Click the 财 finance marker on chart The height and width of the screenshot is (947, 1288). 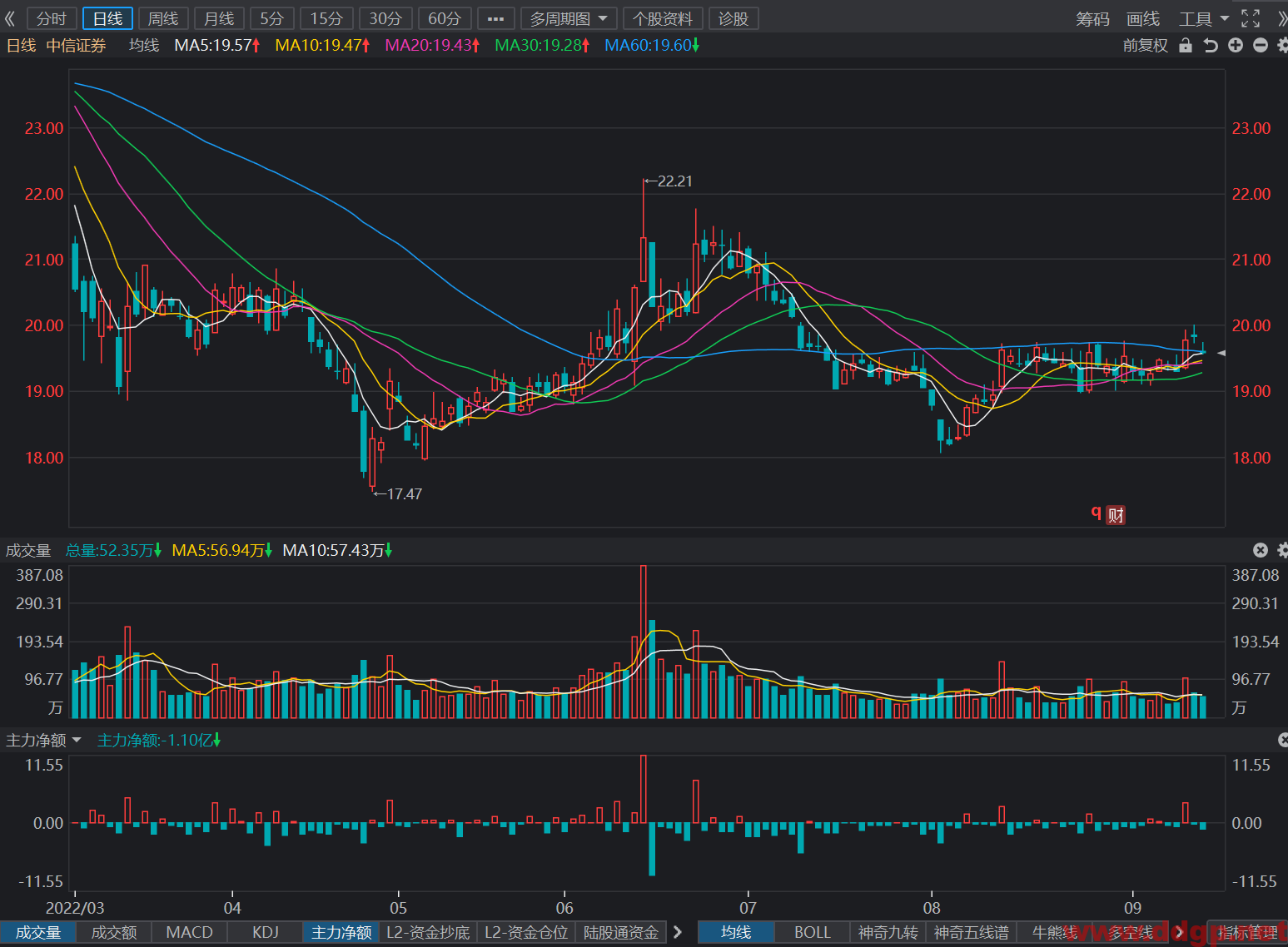pyautogui.click(x=1116, y=515)
